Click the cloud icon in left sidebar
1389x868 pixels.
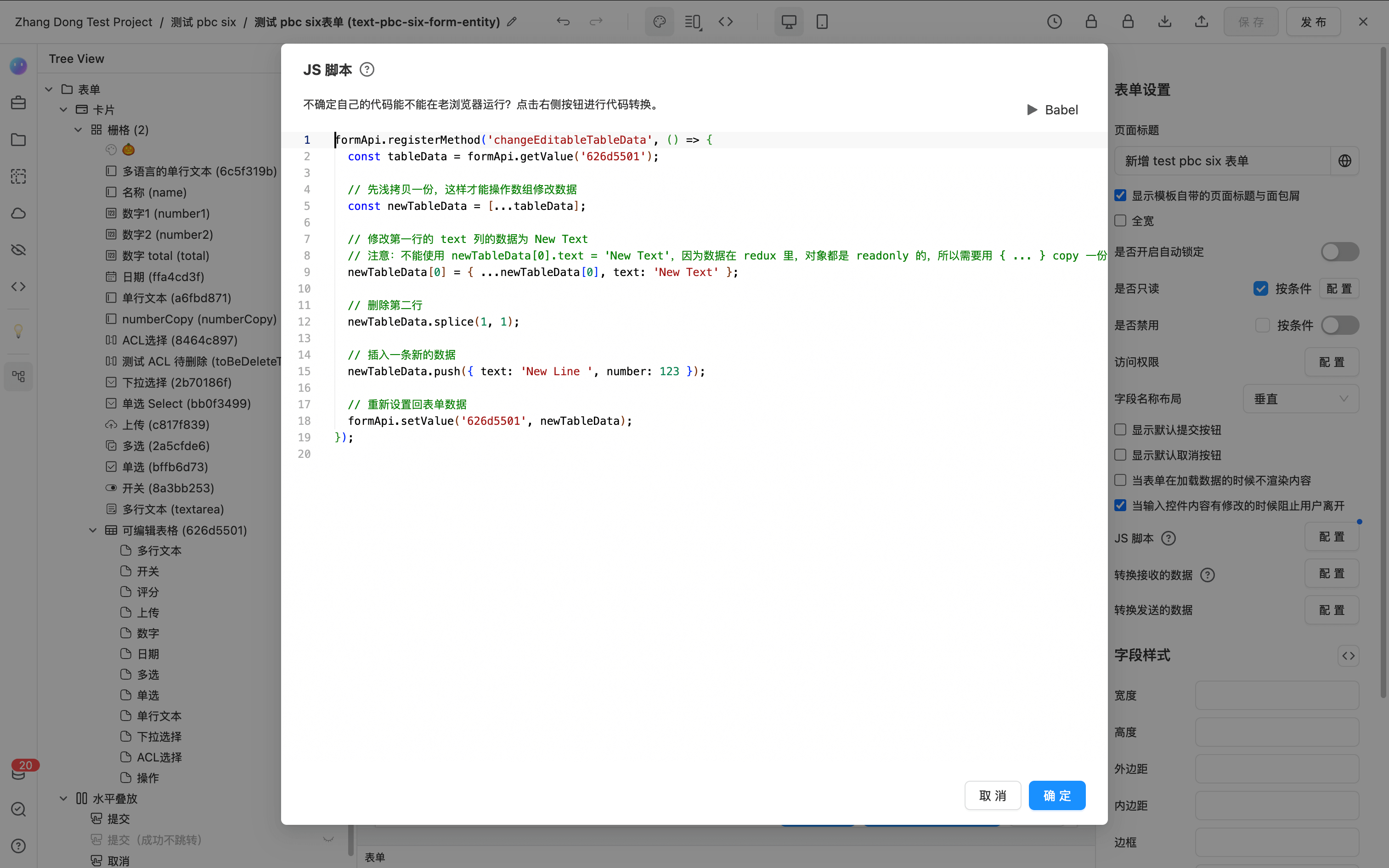(18, 213)
